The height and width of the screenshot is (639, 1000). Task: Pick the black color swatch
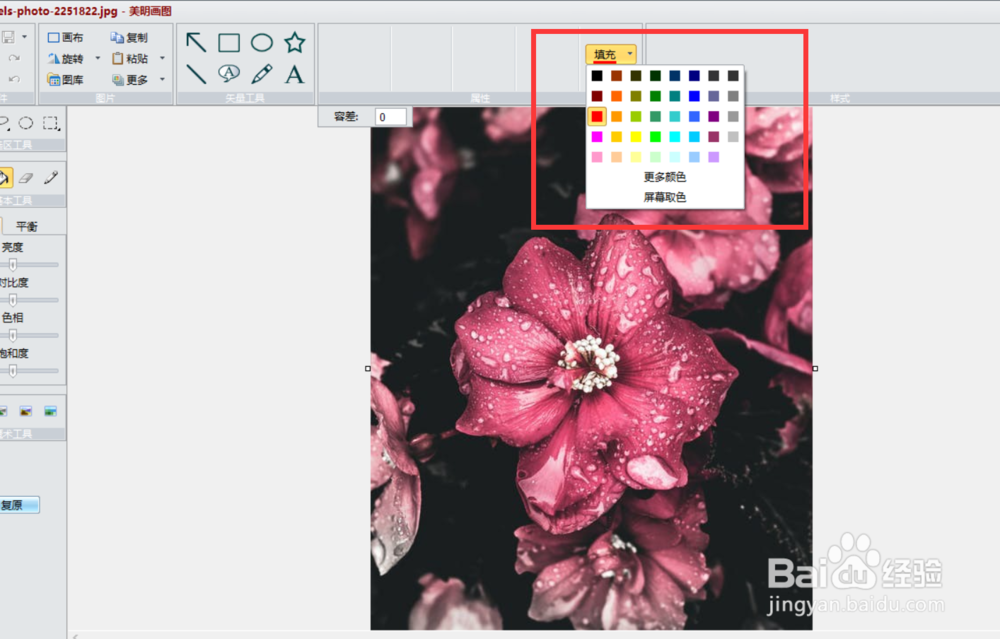pyautogui.click(x=597, y=76)
